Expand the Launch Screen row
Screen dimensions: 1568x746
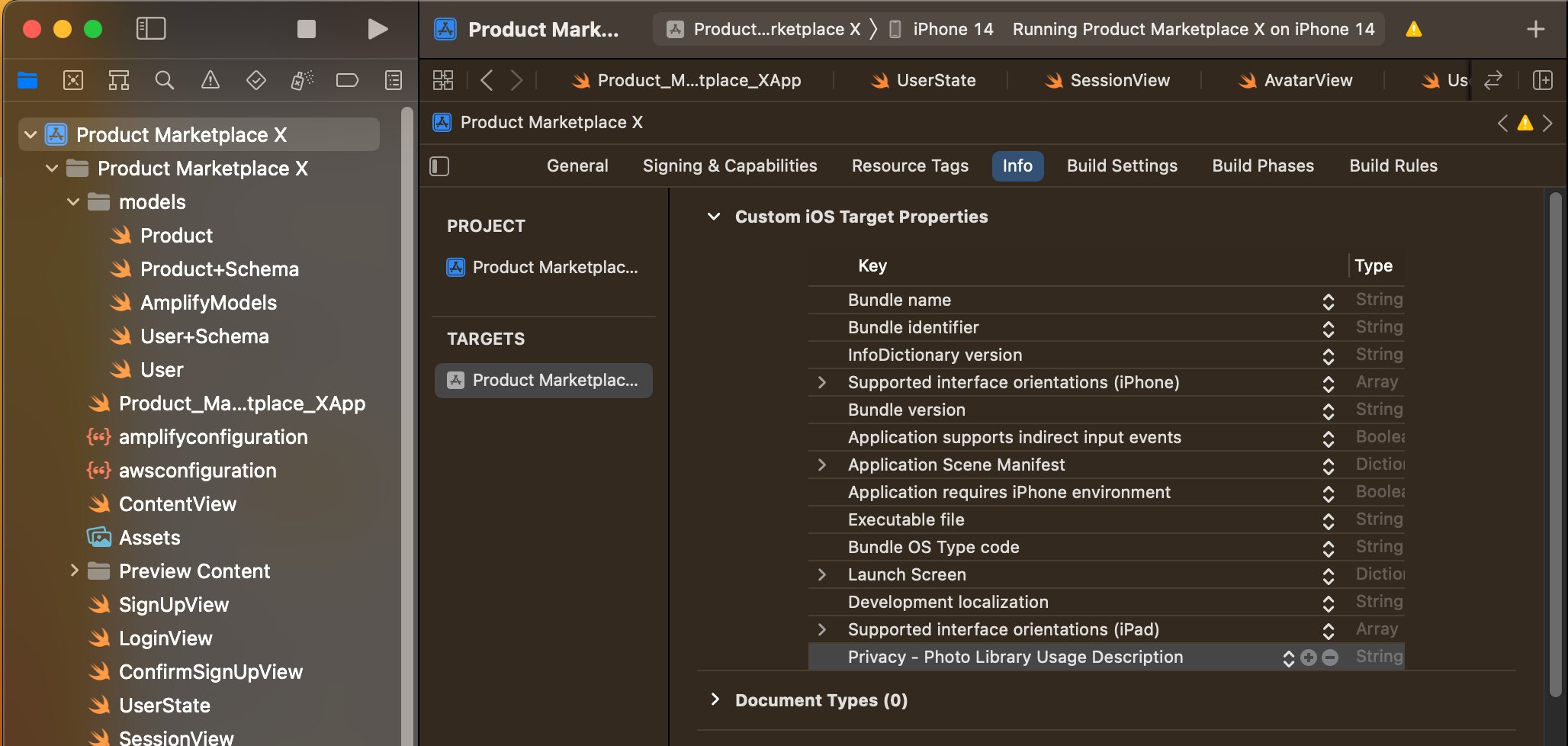pyautogui.click(x=822, y=574)
